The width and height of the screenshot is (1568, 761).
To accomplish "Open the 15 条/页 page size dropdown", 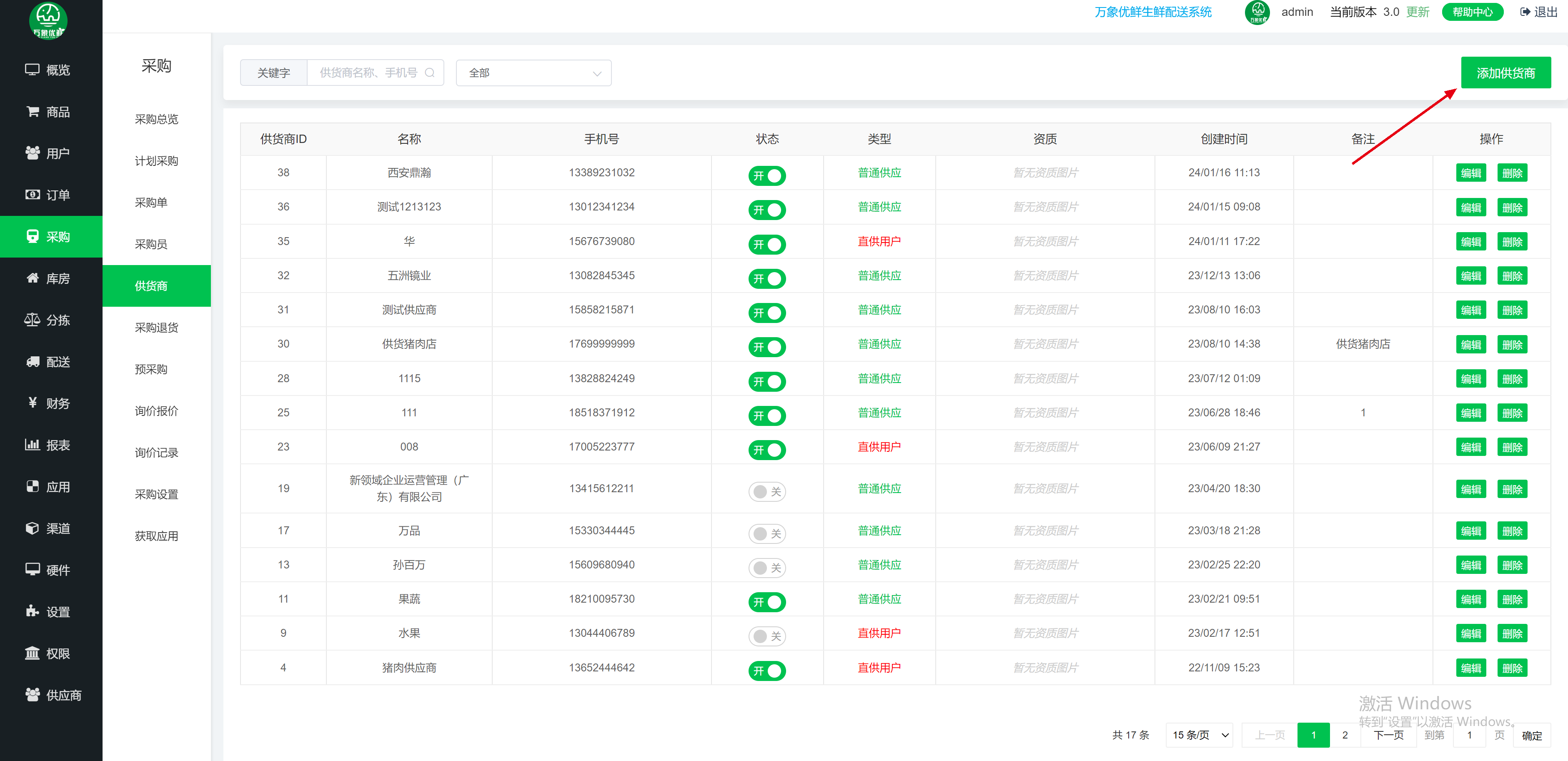I will pyautogui.click(x=1199, y=735).
